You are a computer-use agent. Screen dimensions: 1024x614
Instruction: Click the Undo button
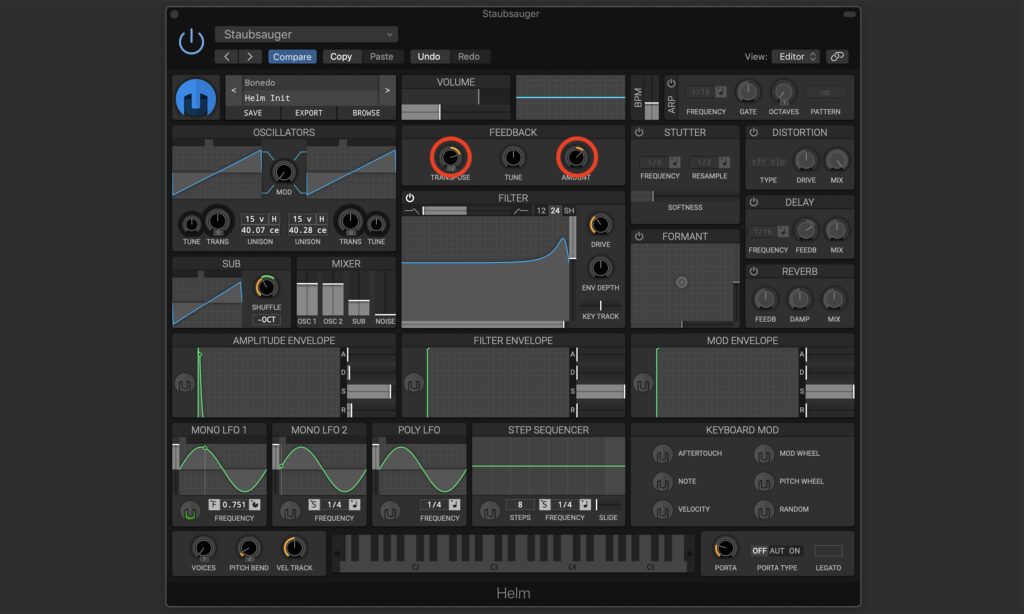(x=428, y=57)
